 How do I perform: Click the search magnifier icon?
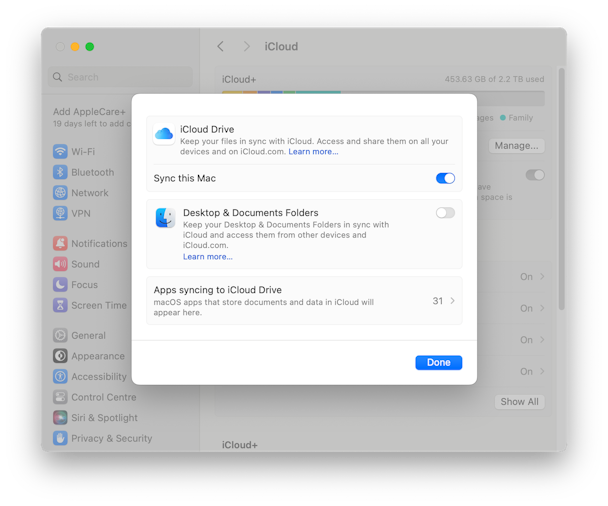pos(57,77)
